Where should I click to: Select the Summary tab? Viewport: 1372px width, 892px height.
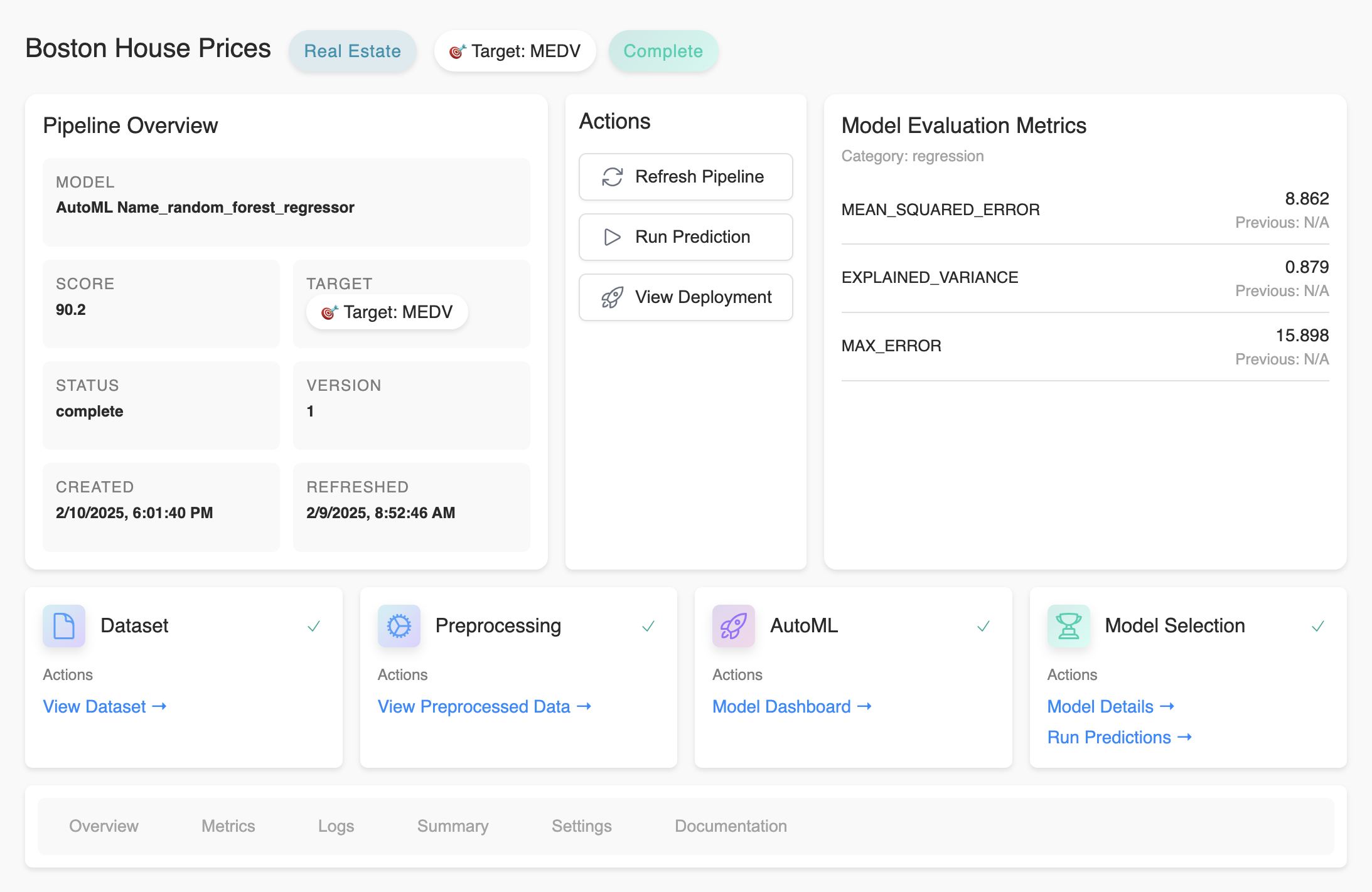(x=453, y=826)
